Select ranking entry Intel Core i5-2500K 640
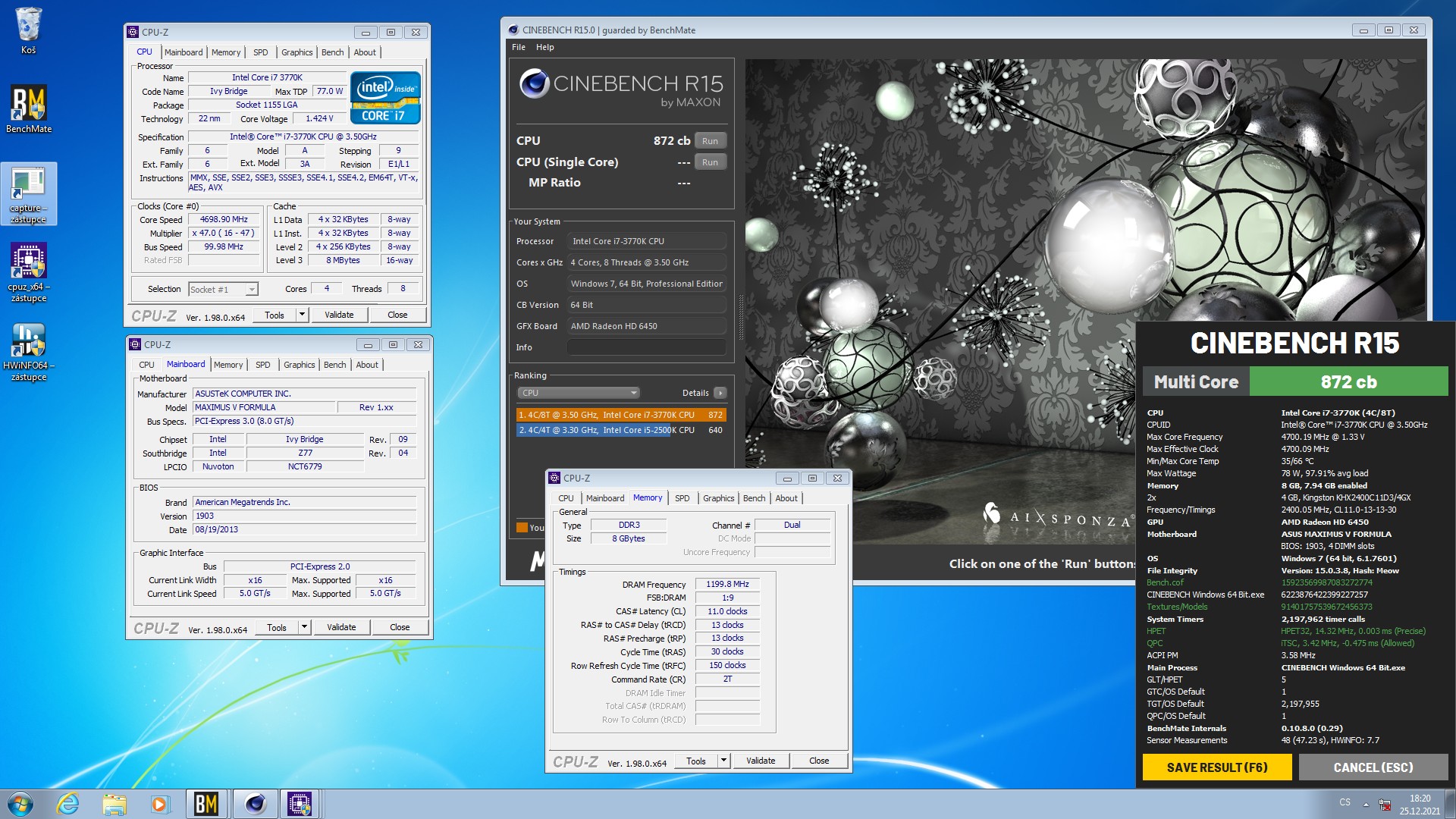The image size is (1456, 819). [621, 430]
